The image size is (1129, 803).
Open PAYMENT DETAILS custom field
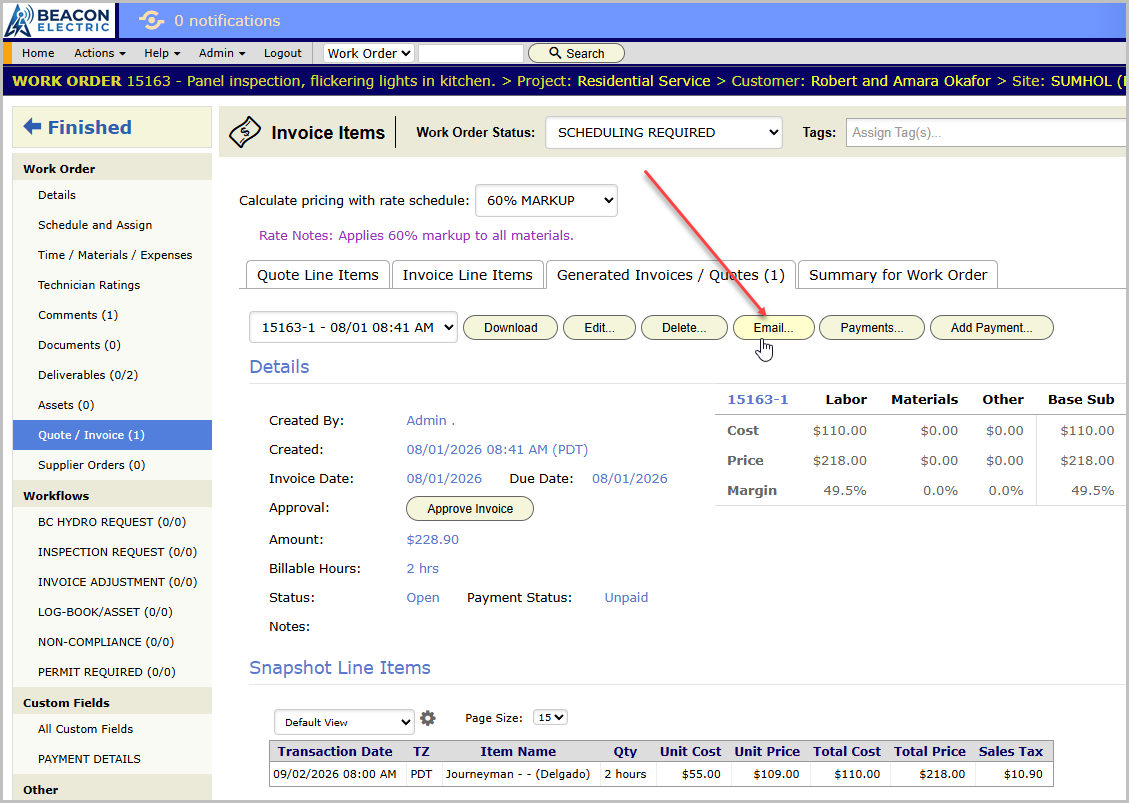click(x=89, y=759)
